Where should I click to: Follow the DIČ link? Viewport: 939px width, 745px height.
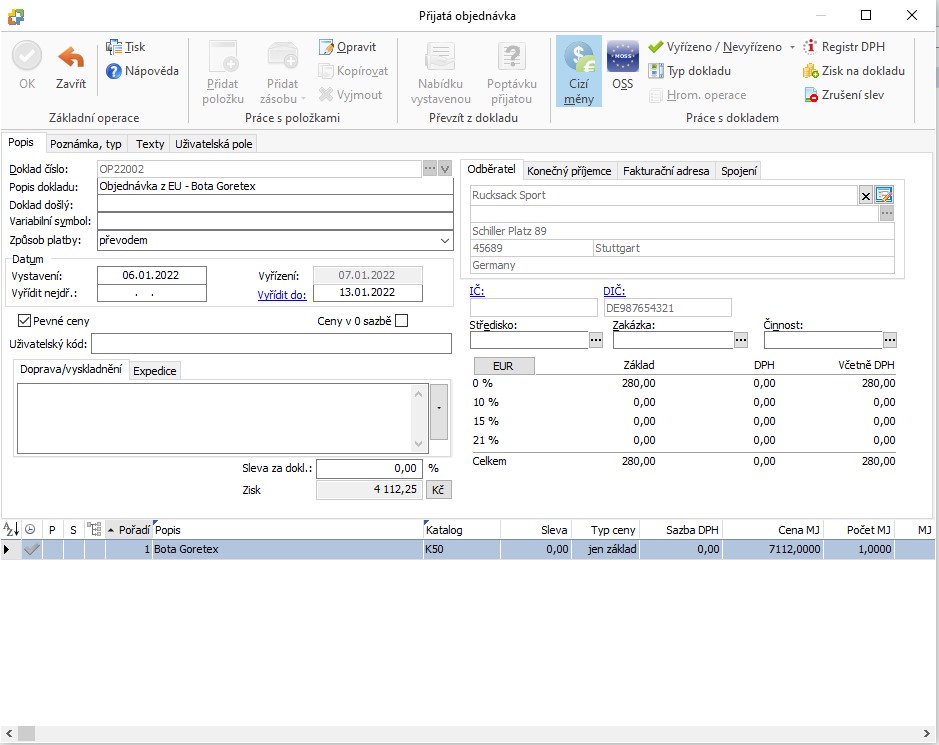(x=614, y=291)
